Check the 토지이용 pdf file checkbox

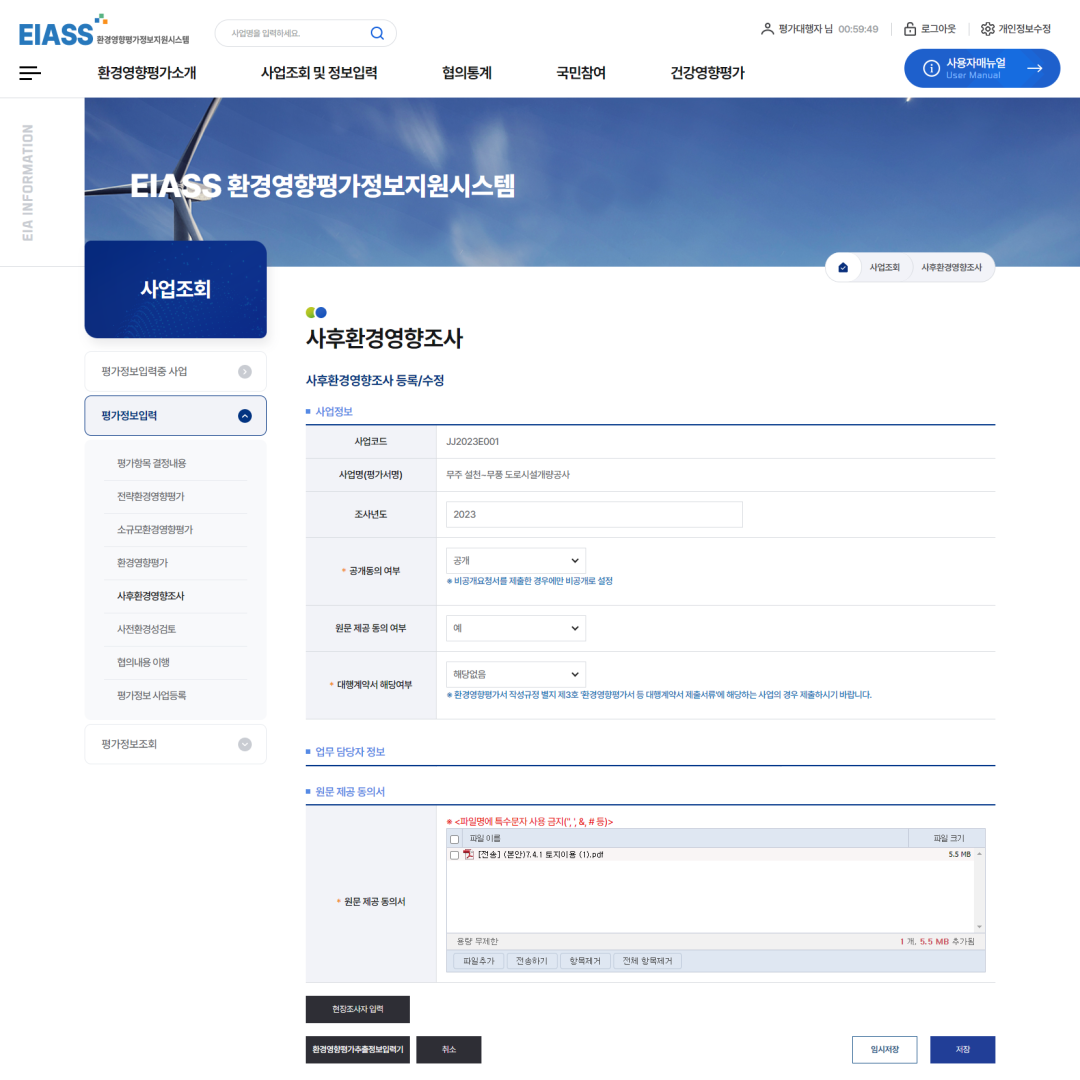[x=455, y=855]
